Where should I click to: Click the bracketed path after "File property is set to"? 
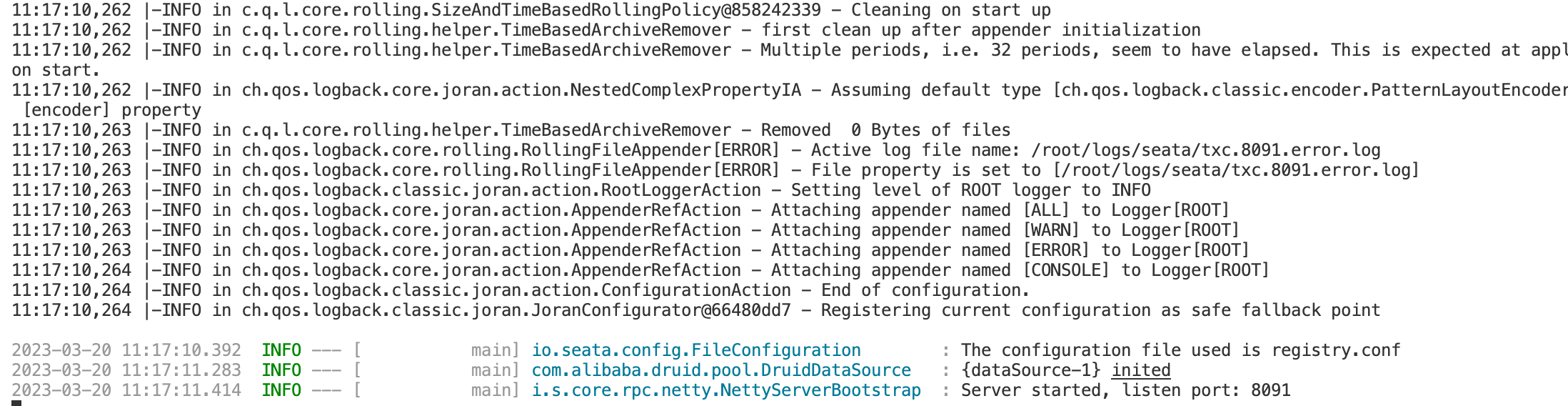pos(1235,170)
